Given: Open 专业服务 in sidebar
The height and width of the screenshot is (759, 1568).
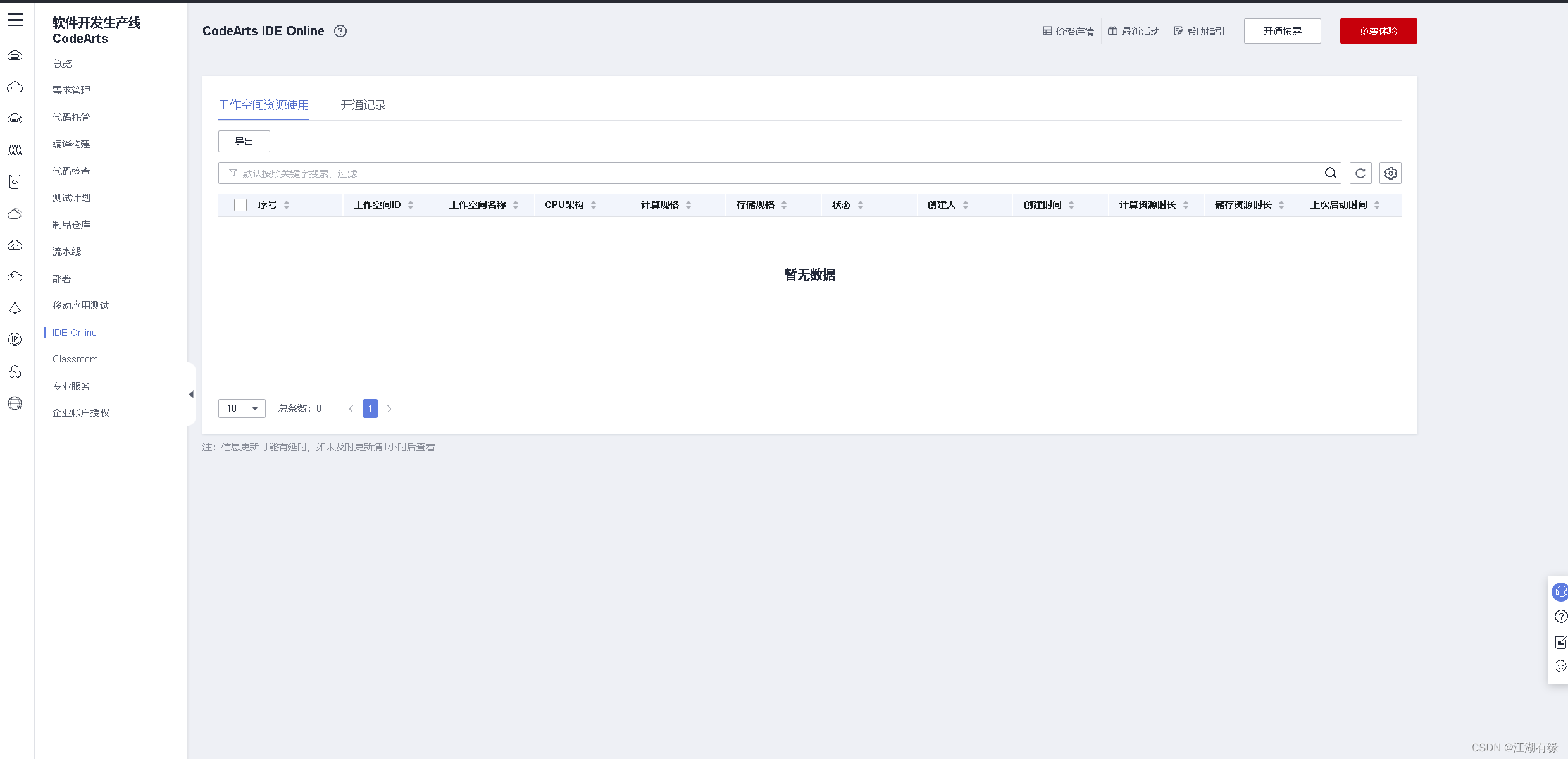Looking at the screenshot, I should click(72, 386).
